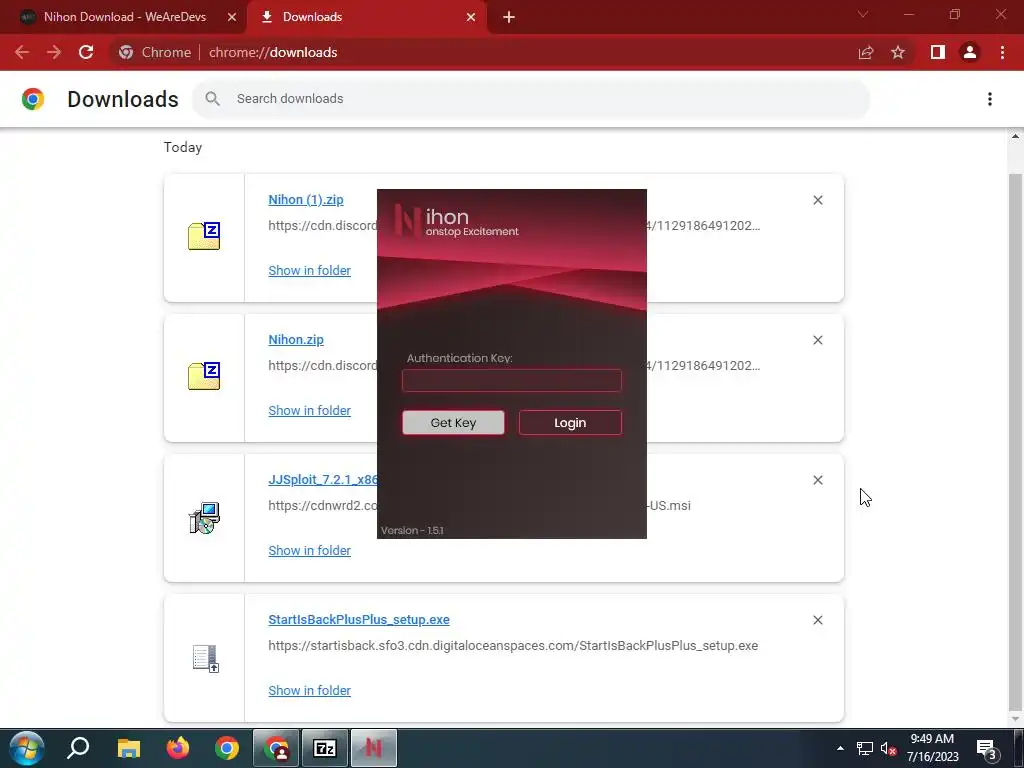The height and width of the screenshot is (768, 1024).
Task: Close the Nihon Download - WeAreDevs tab
Action: pos(232,17)
